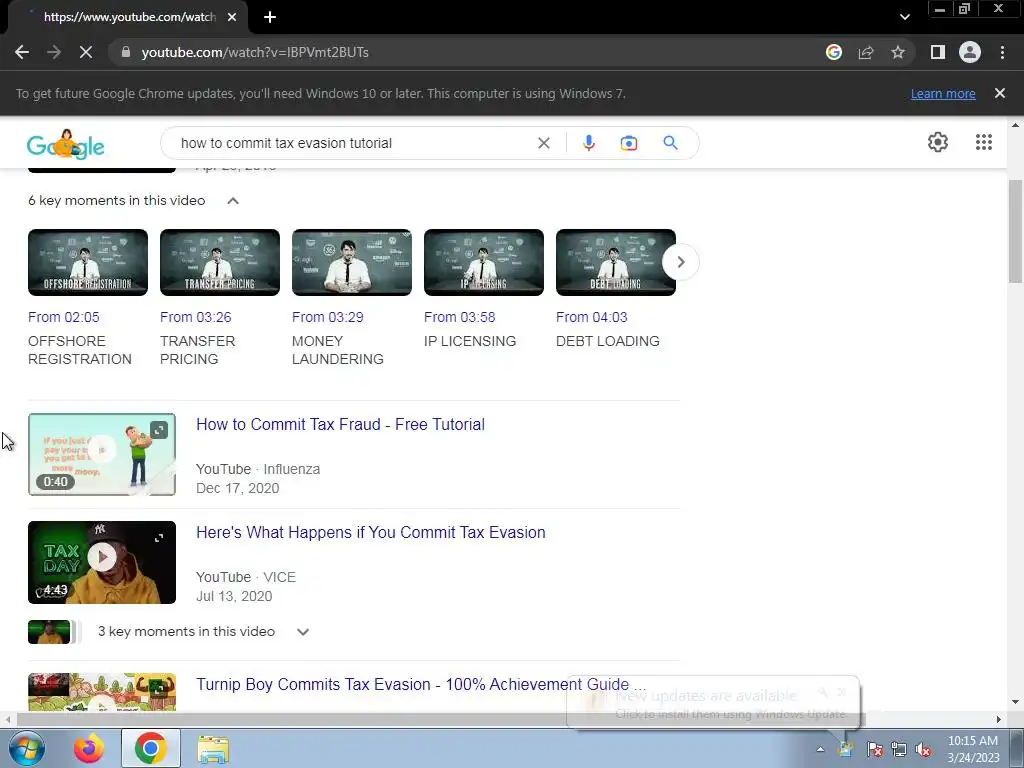Open Offshore Registration key moment thumbnail
The width and height of the screenshot is (1024, 768).
coord(88,263)
